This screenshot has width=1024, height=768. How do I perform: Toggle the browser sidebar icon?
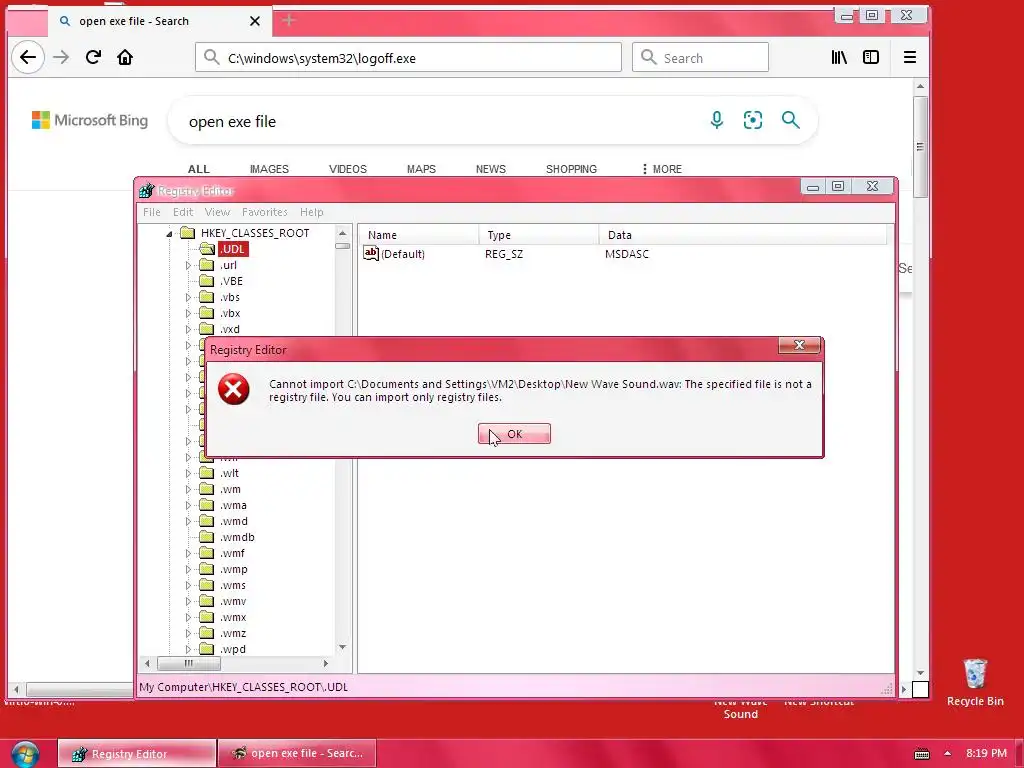871,57
